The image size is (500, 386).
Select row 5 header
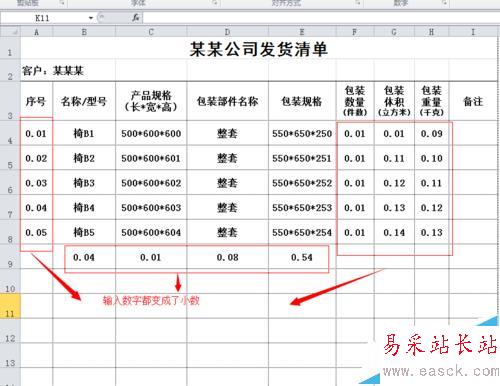[x=10, y=158]
